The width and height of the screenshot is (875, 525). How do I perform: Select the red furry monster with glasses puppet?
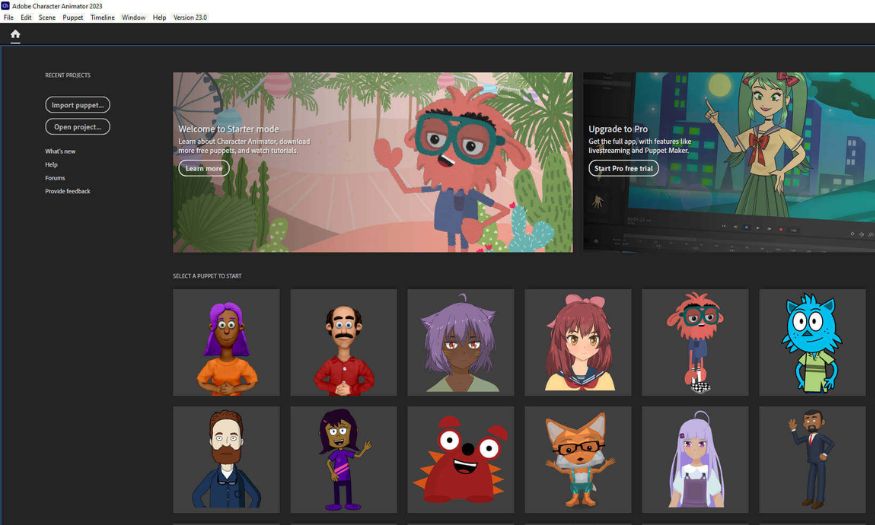[x=695, y=342]
